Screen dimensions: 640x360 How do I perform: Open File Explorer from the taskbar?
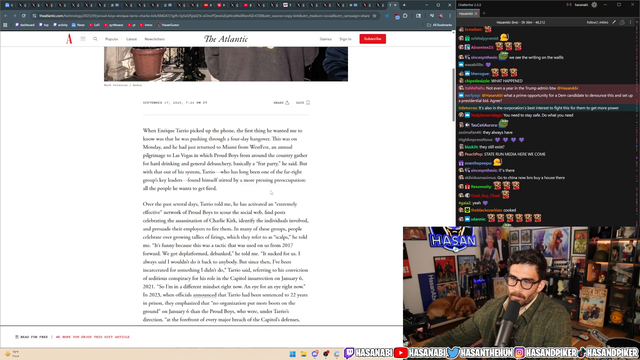point(304,354)
